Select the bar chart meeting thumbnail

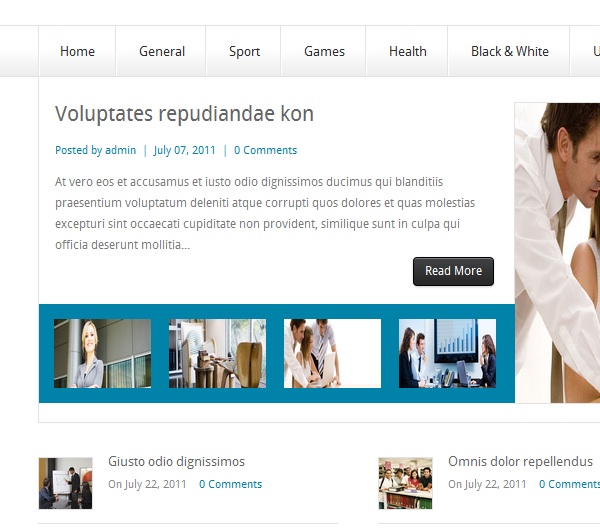[447, 354]
